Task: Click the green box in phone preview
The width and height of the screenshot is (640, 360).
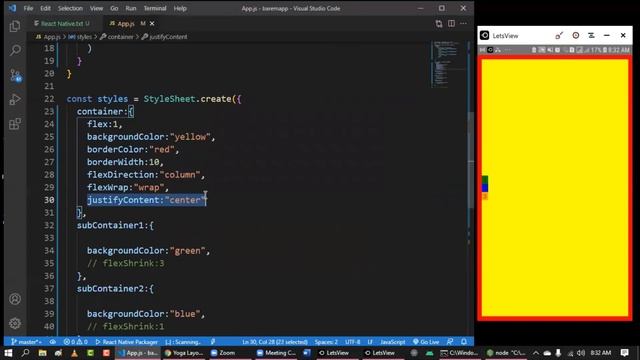Action: coord(485,180)
